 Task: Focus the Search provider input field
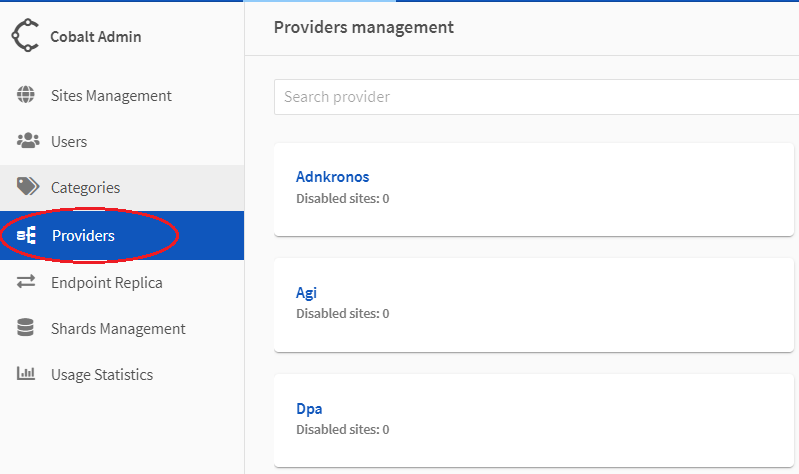(535, 97)
